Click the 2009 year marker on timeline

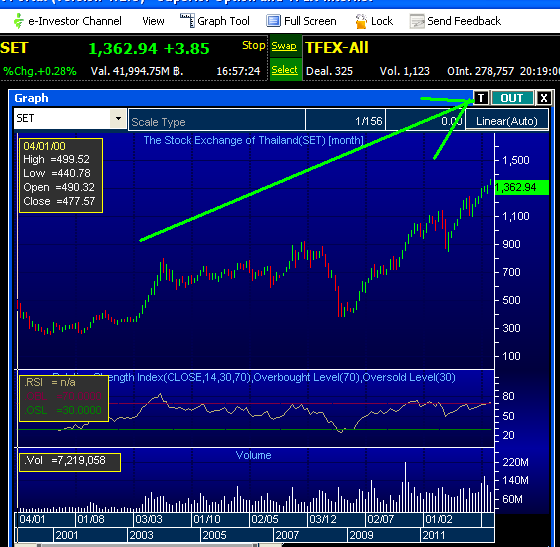pos(361,535)
